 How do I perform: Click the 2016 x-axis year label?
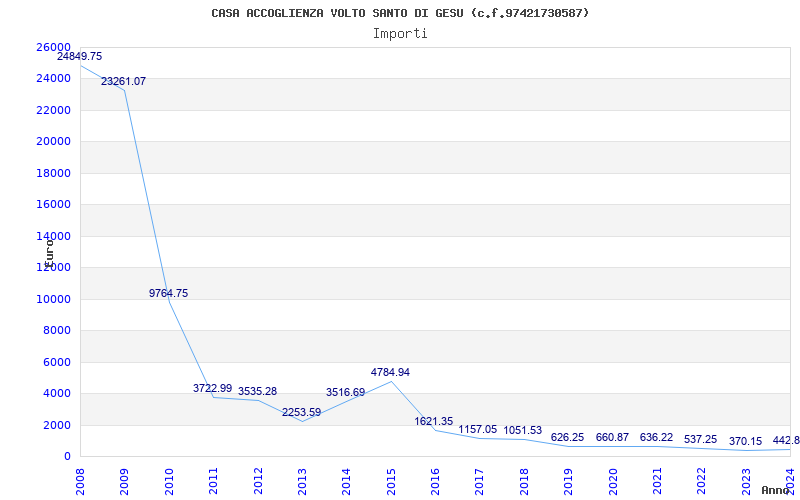[x=435, y=481]
